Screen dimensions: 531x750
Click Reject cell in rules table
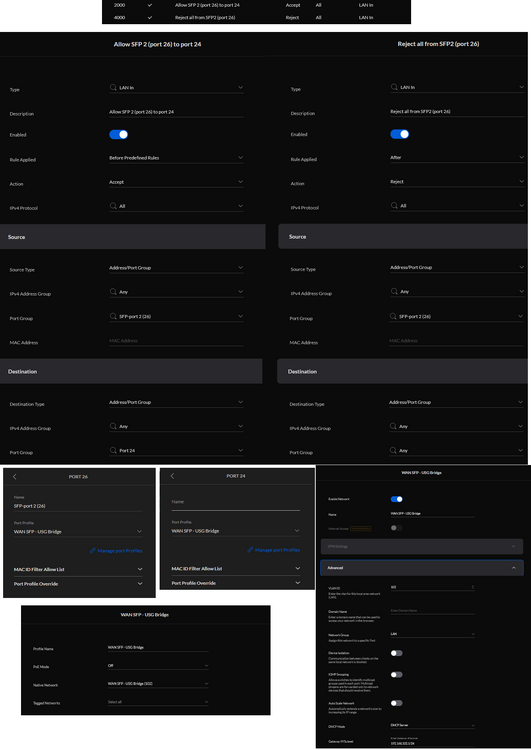click(292, 17)
